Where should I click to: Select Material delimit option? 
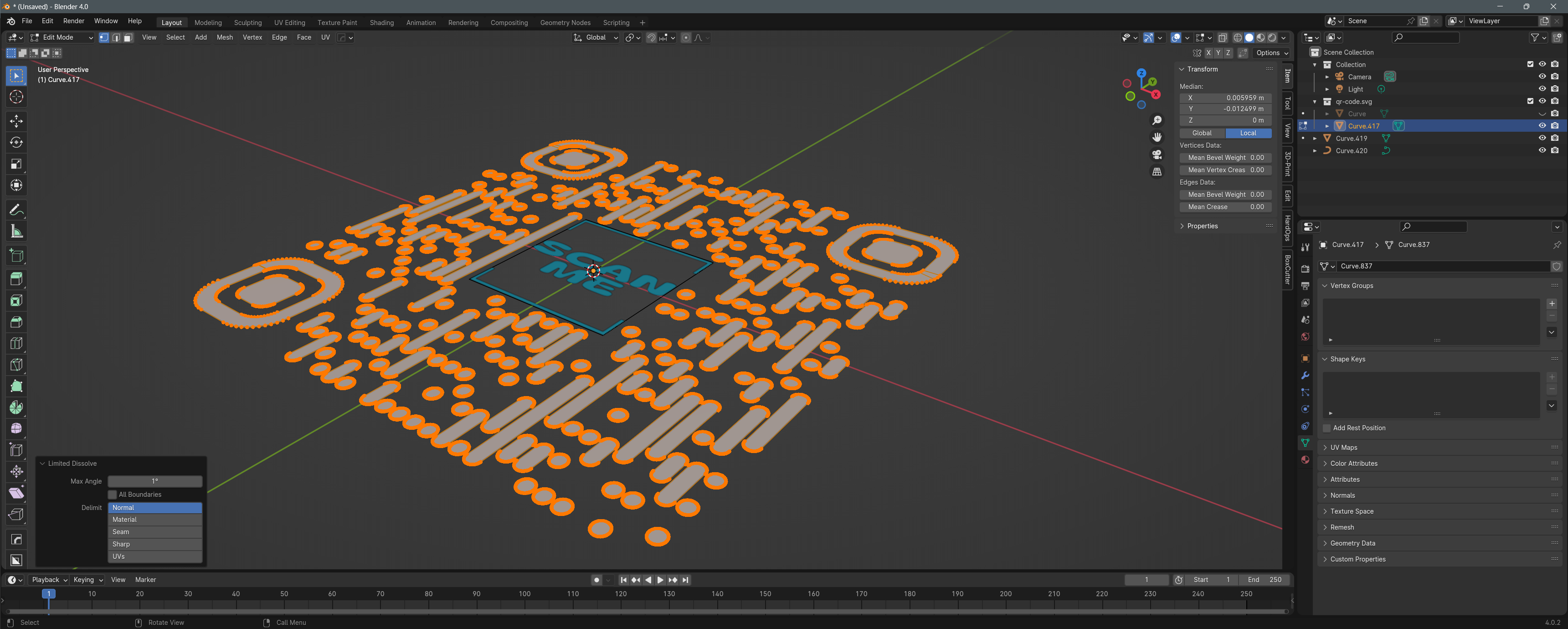(x=154, y=520)
